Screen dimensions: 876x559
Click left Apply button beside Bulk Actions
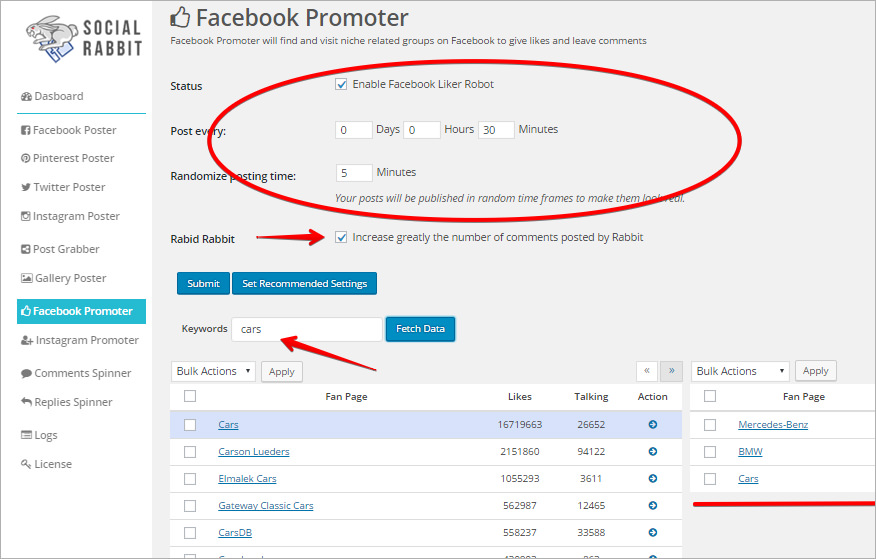point(282,372)
